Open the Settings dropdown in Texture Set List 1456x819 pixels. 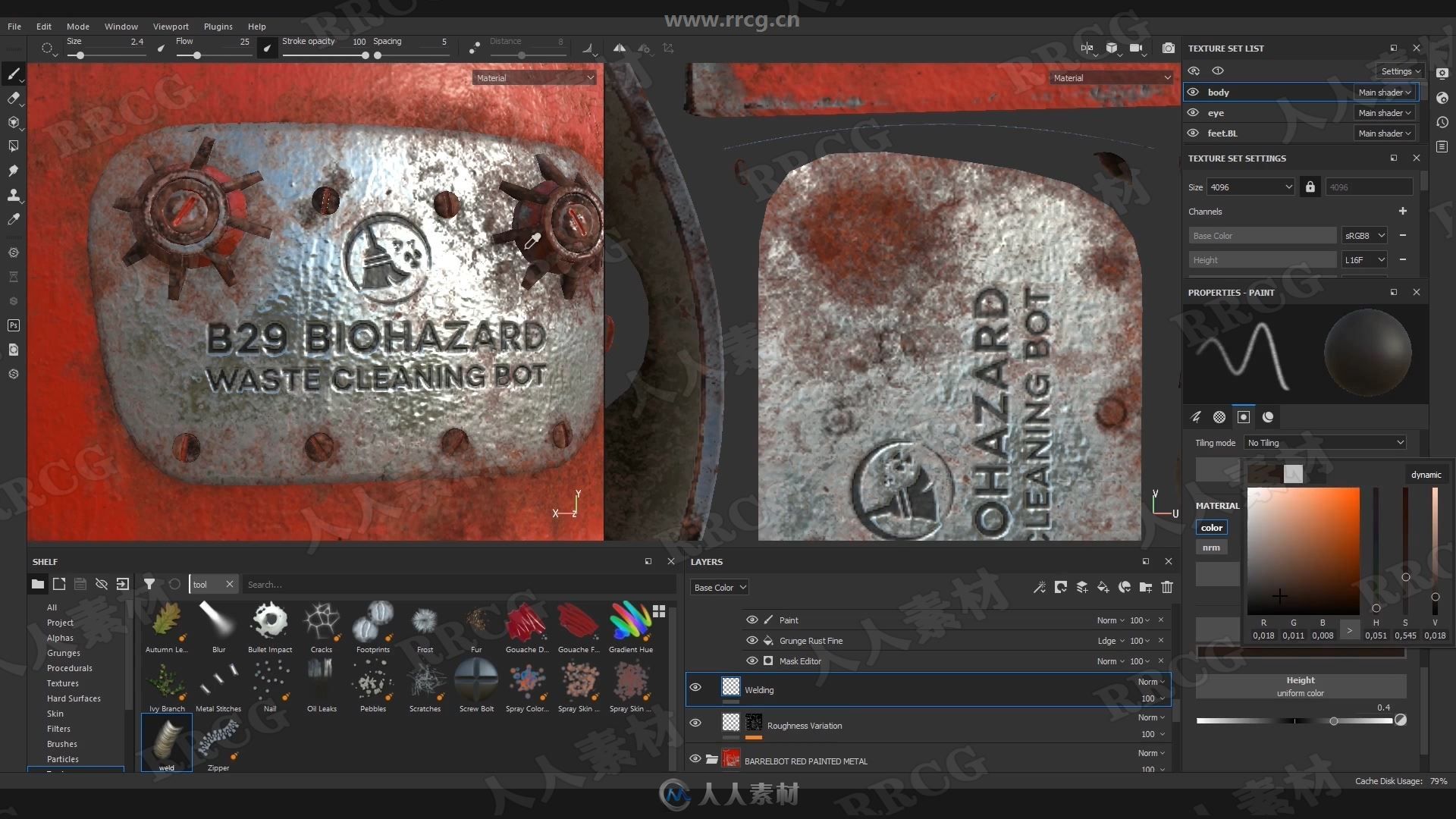pyautogui.click(x=1400, y=71)
